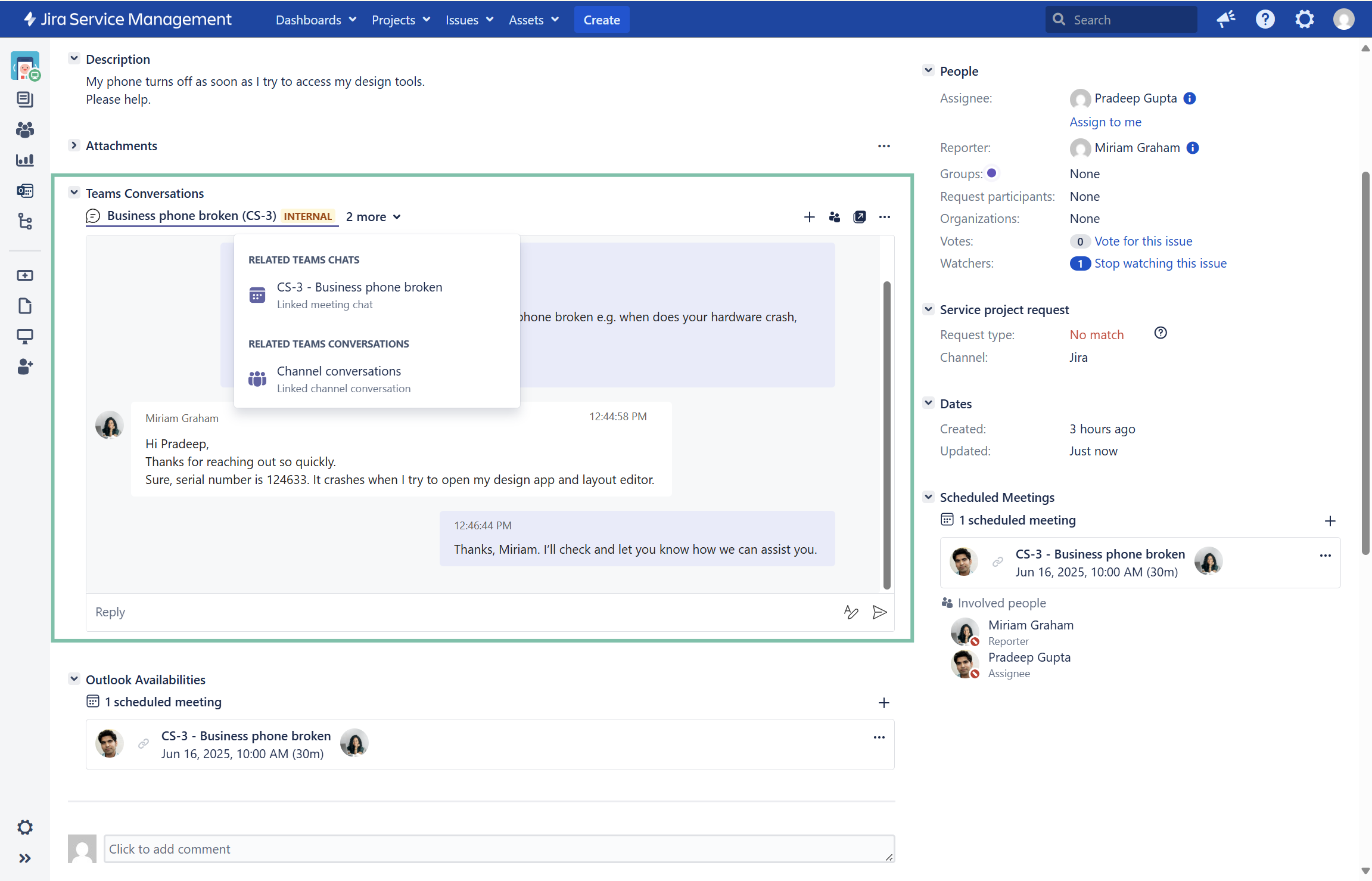This screenshot has width=1372, height=881.
Task: Send the Teams reply message
Action: [879, 612]
